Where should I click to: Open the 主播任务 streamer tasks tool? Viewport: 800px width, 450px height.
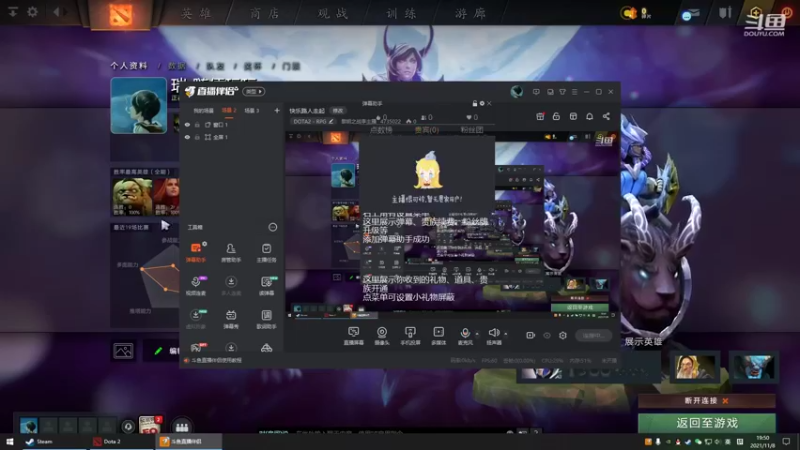click(x=266, y=252)
